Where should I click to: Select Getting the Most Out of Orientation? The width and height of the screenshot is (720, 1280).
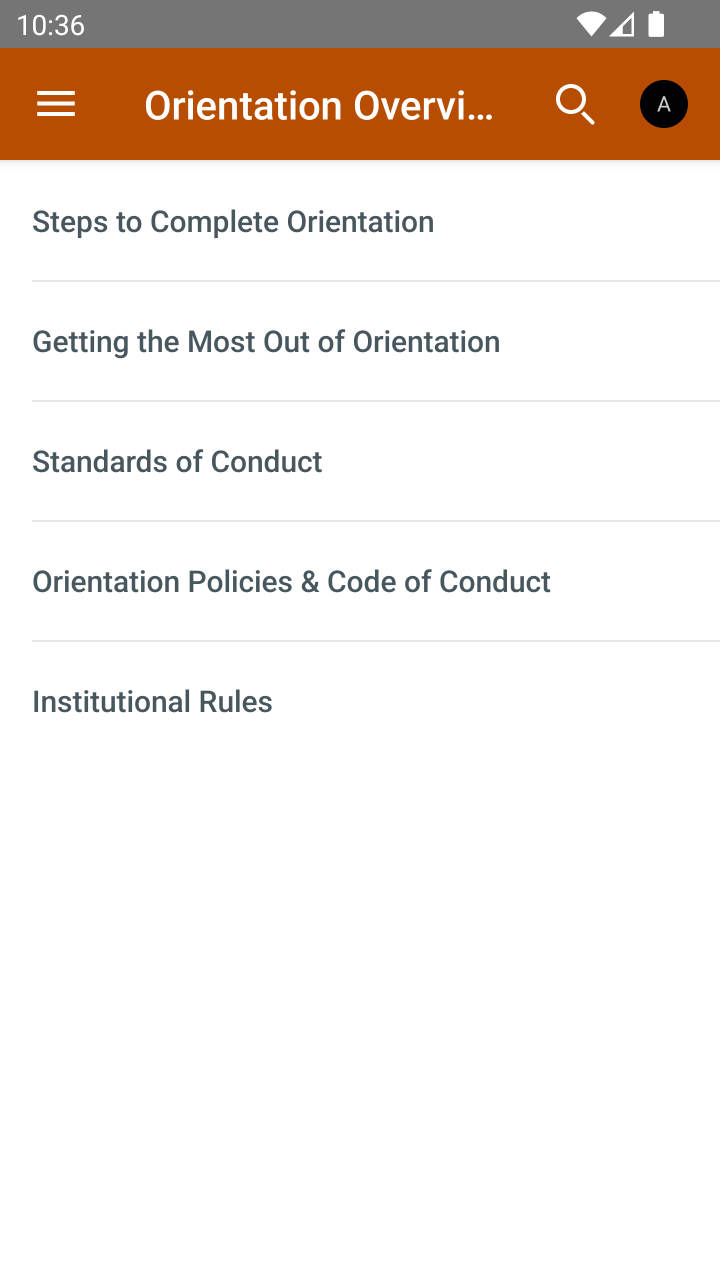click(266, 341)
